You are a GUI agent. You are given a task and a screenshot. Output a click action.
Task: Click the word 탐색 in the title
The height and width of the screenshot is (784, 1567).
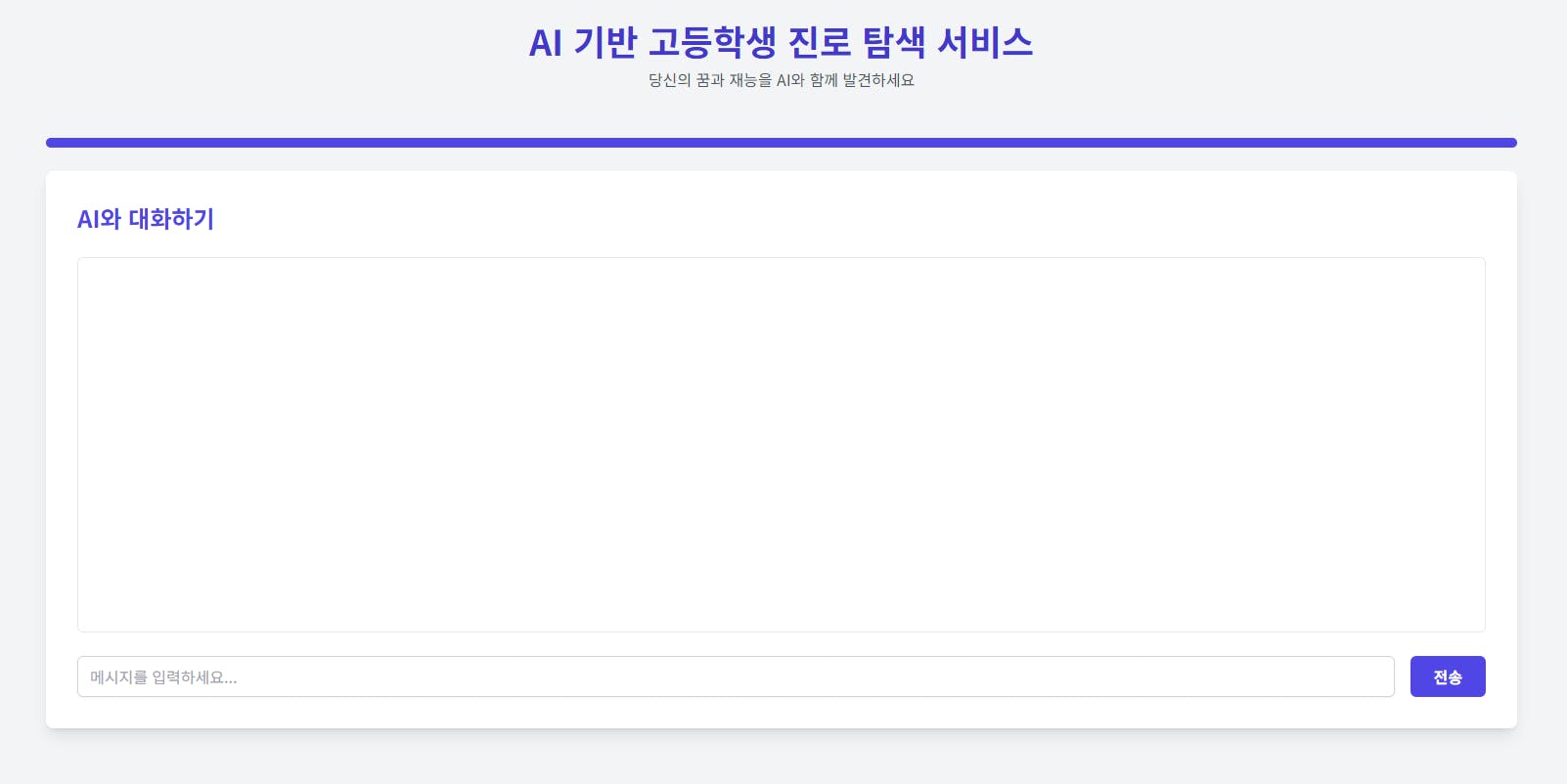pyautogui.click(x=893, y=43)
